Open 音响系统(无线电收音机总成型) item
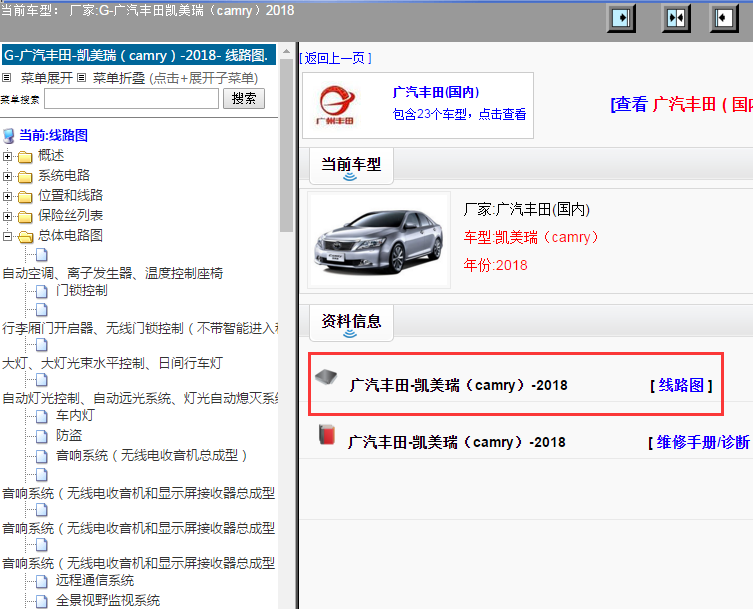 tap(152, 455)
